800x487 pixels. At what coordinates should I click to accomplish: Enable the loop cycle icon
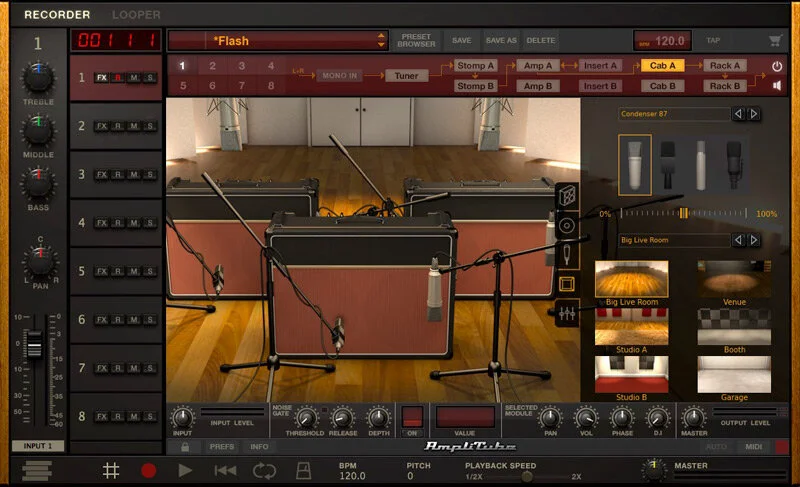click(x=264, y=470)
